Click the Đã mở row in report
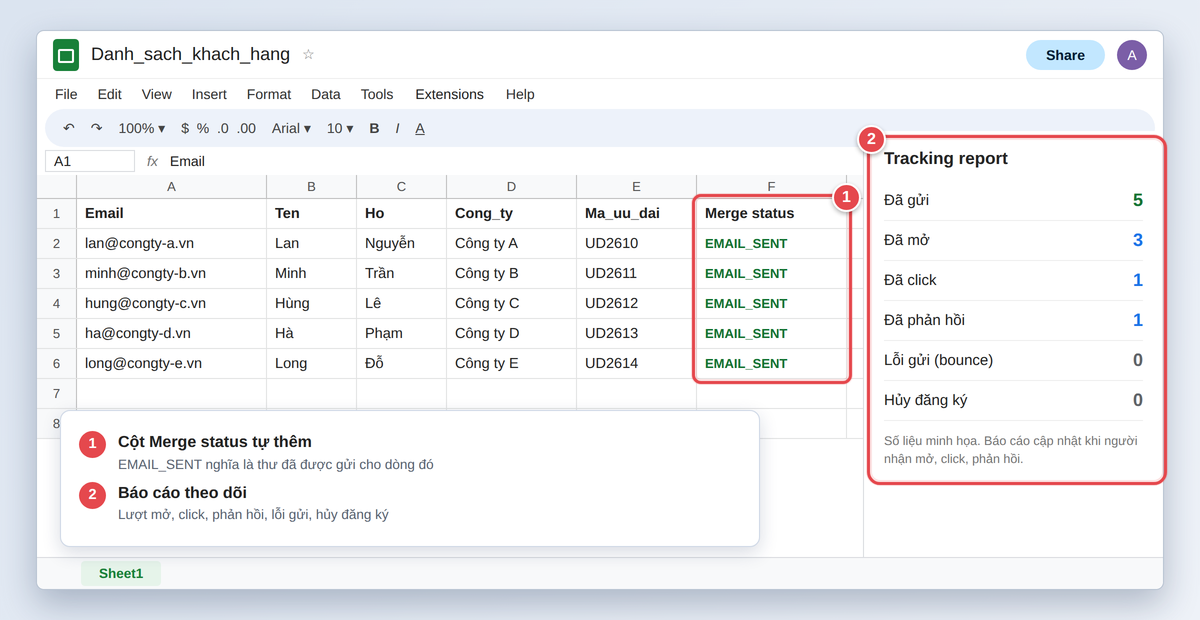1200x620 pixels. [1013, 240]
